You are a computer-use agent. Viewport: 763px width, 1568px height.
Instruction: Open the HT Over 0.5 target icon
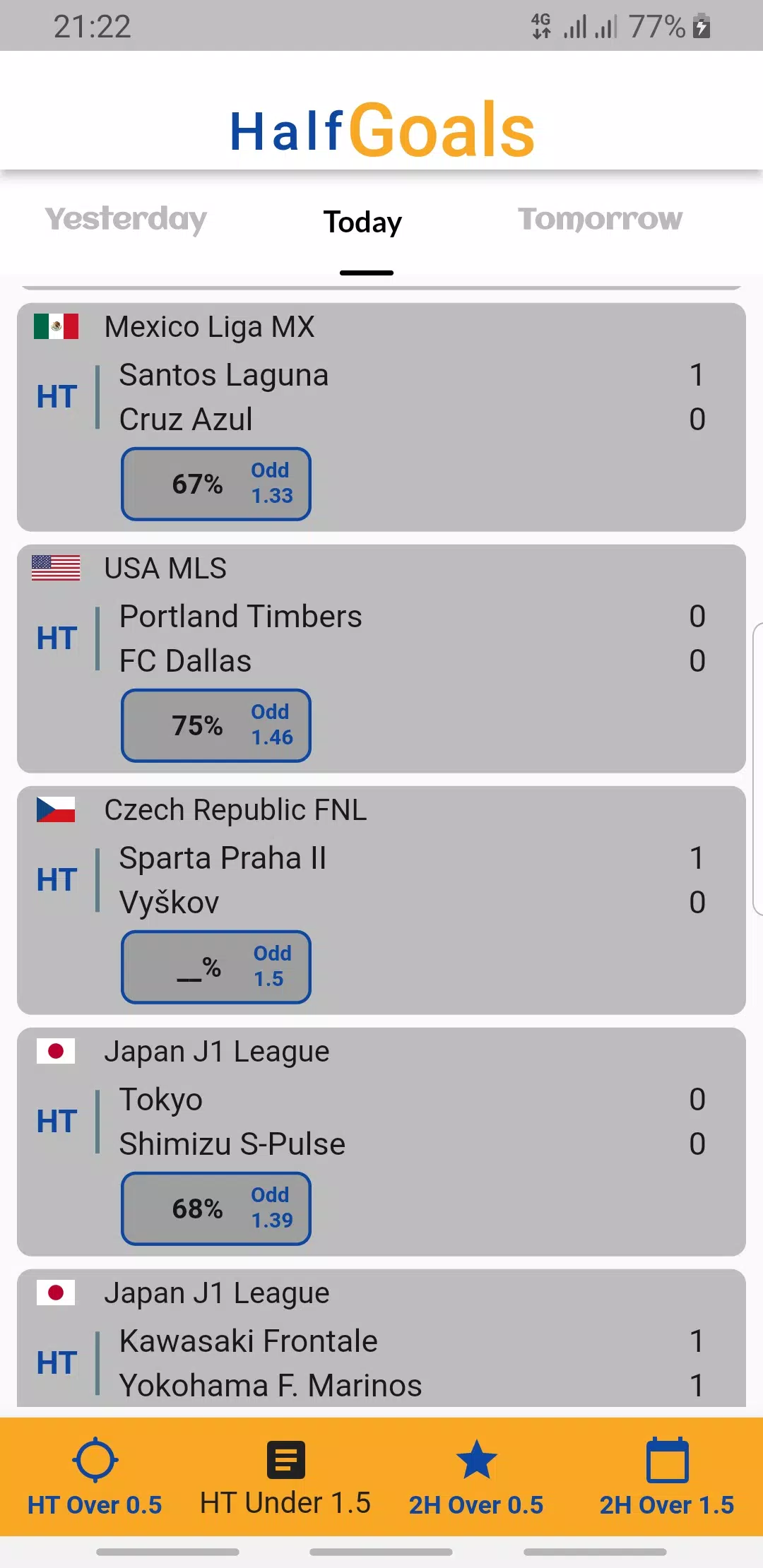pyautogui.click(x=95, y=1460)
